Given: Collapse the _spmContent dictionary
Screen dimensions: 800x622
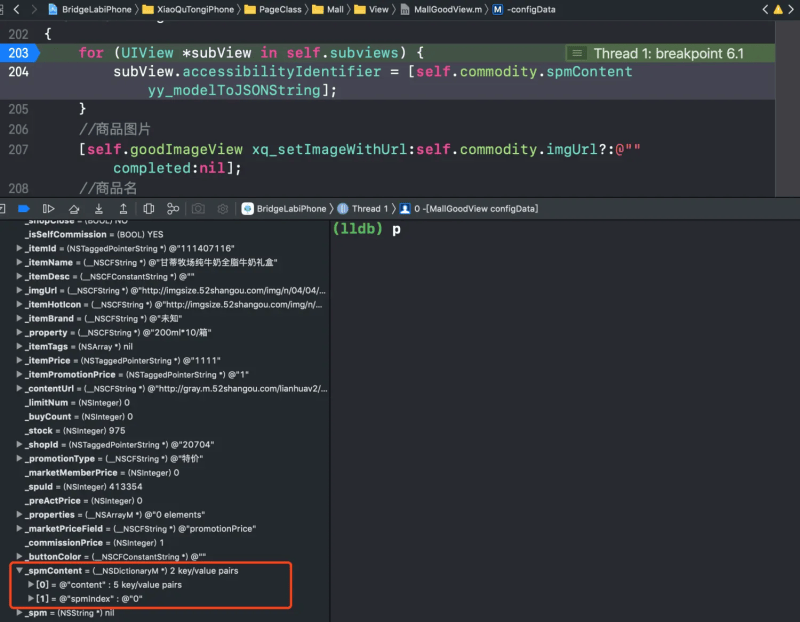Looking at the screenshot, I should click(x=20, y=570).
